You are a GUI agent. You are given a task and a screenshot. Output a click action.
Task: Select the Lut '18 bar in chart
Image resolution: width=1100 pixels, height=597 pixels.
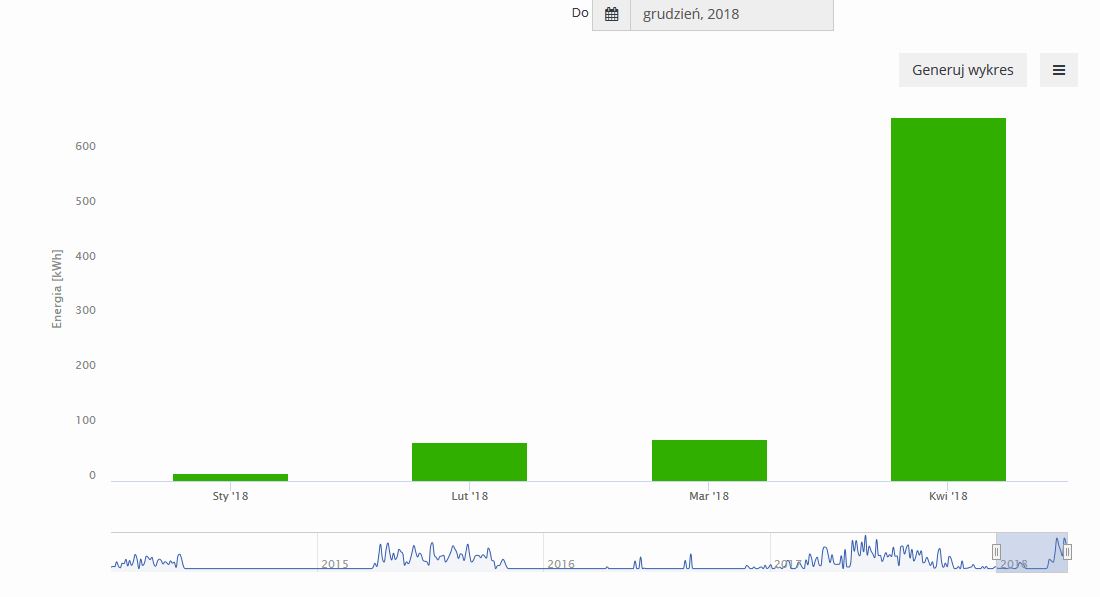pos(469,462)
